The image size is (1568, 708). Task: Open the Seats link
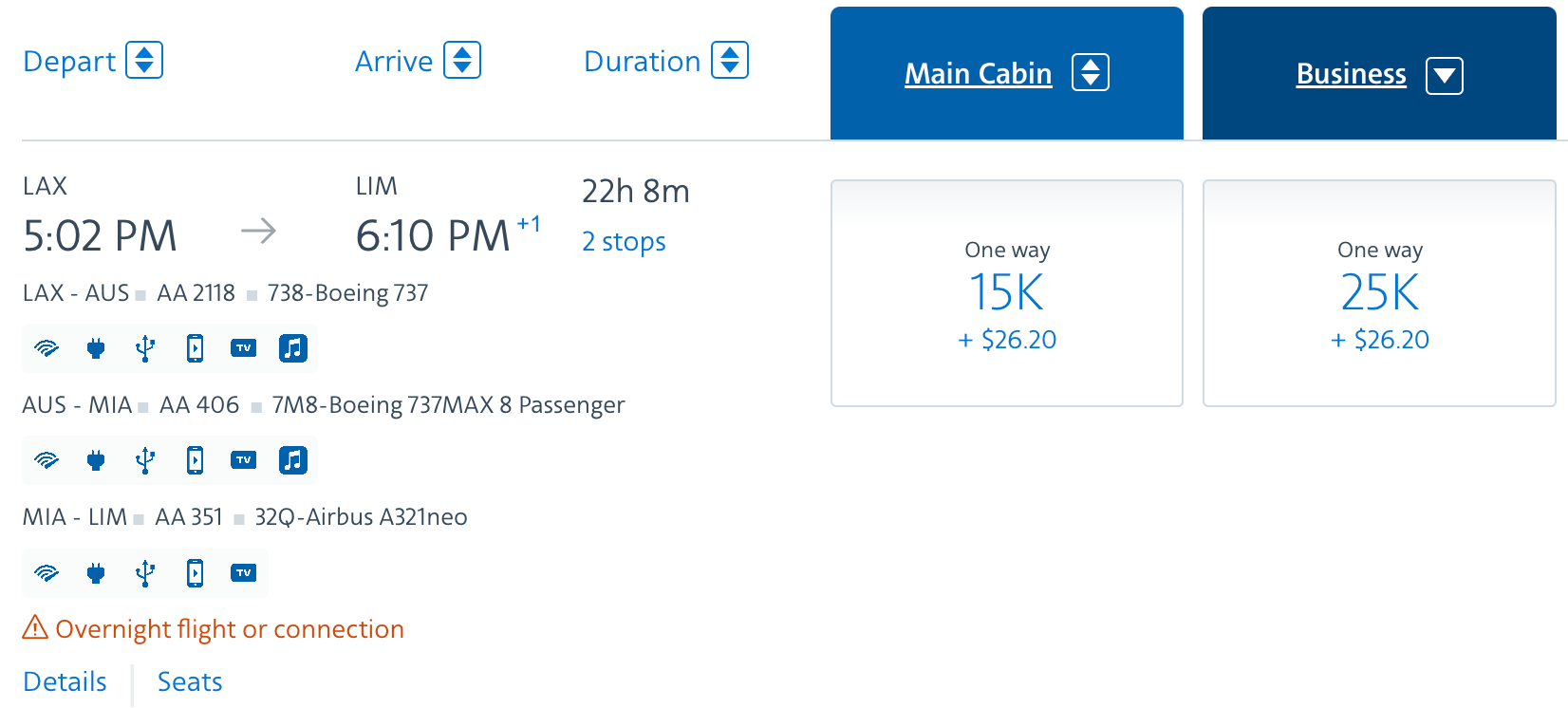tap(189, 681)
